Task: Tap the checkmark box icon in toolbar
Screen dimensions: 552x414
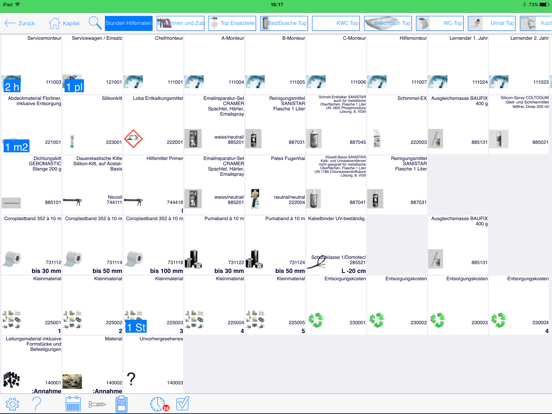Action: 183,404
